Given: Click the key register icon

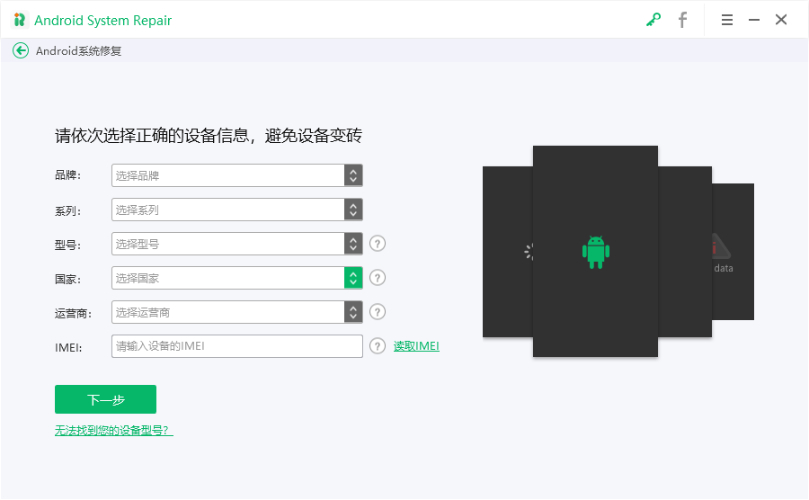Looking at the screenshot, I should pyautogui.click(x=653, y=20).
